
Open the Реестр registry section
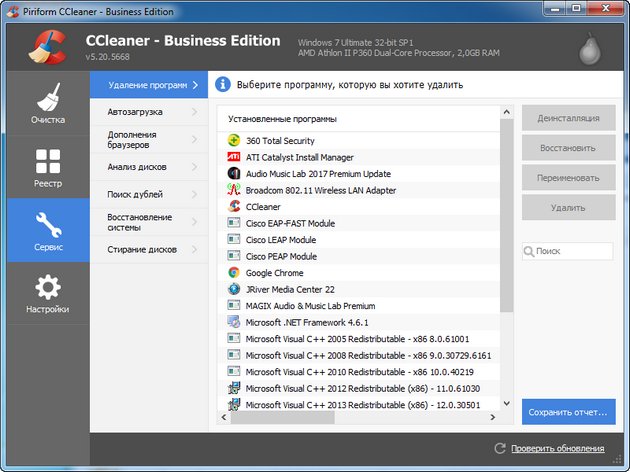pos(47,169)
